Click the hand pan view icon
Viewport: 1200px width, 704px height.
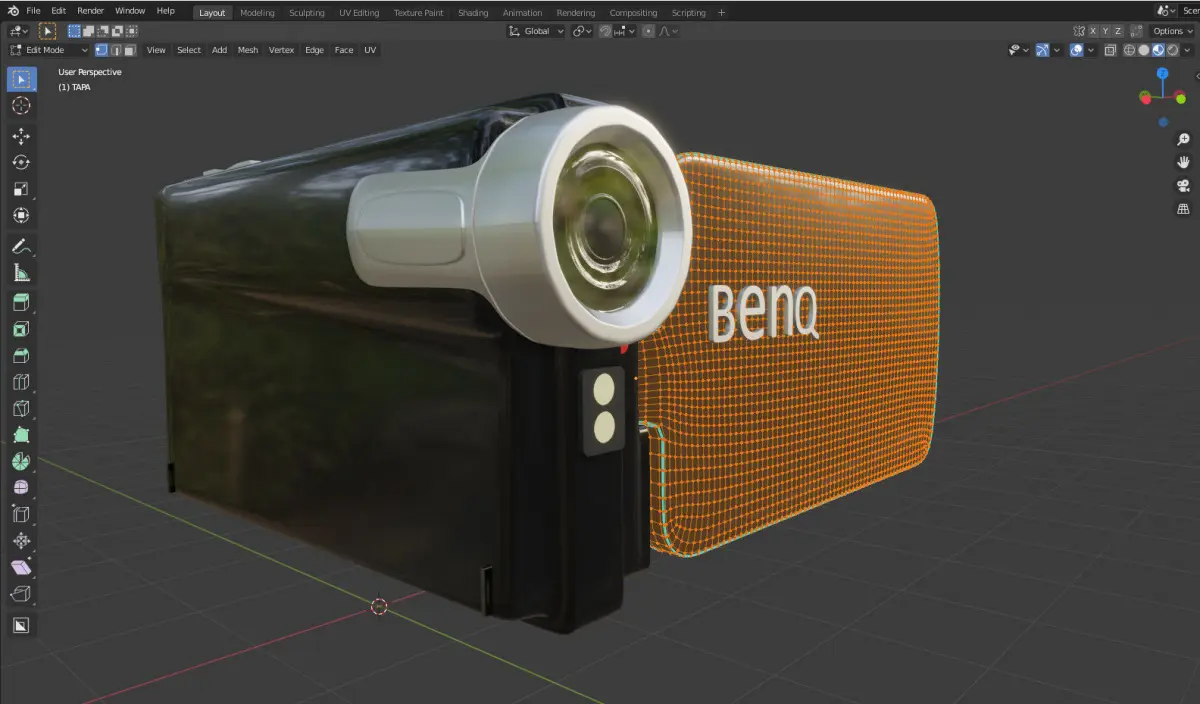(x=1183, y=162)
